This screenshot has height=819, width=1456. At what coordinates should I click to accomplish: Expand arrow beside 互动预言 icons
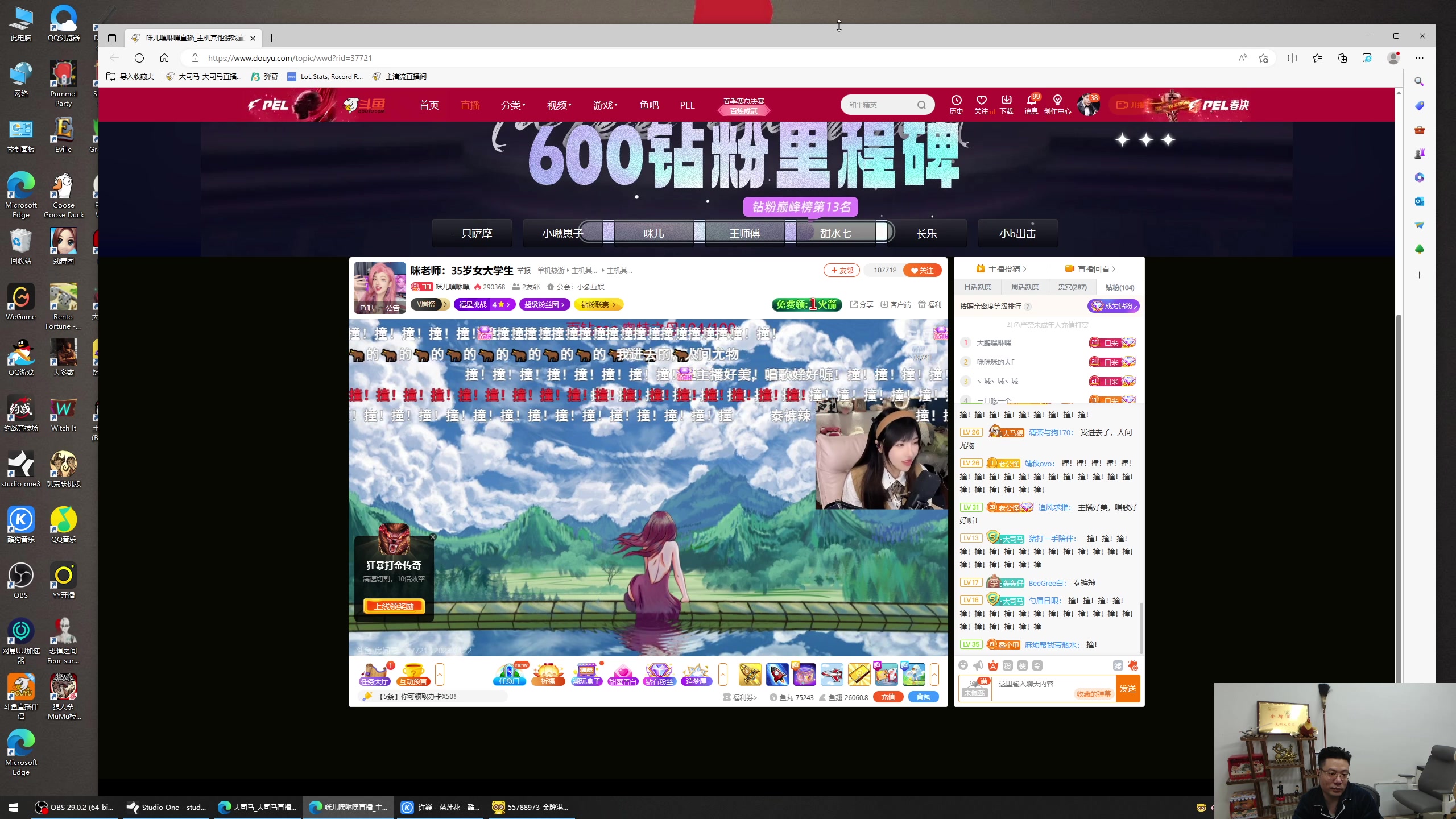[440, 675]
